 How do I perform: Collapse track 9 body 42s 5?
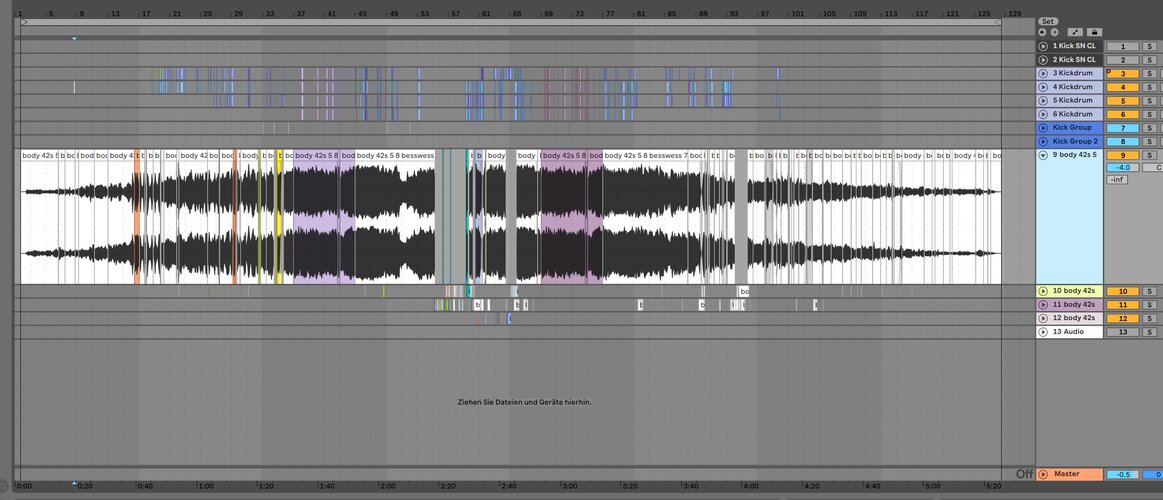point(1043,155)
